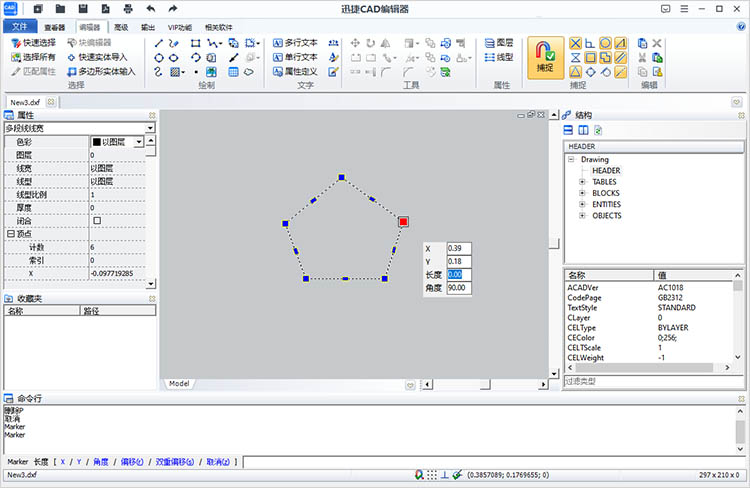Click the print icon in title bar

pos(127,8)
